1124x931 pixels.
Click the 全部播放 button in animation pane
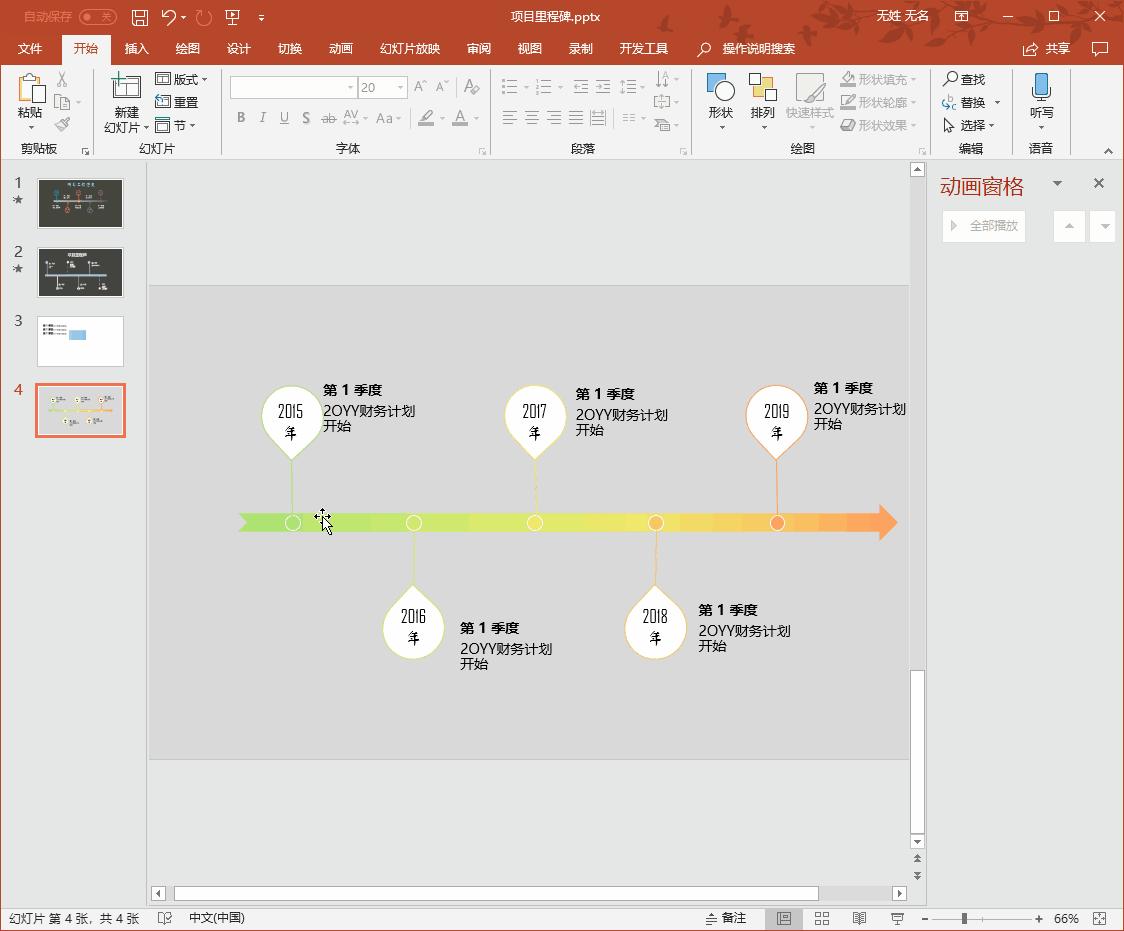tap(983, 225)
